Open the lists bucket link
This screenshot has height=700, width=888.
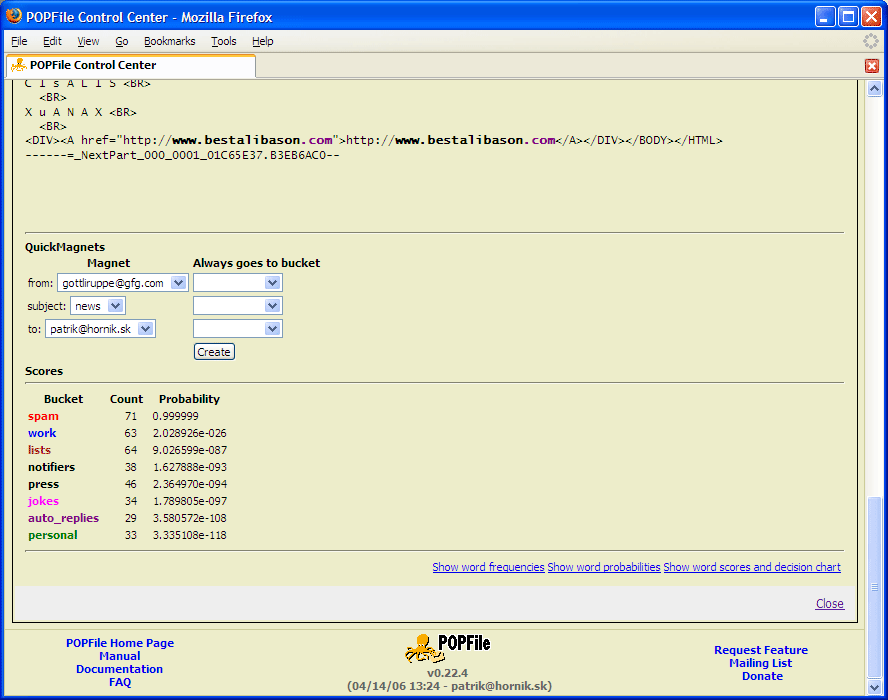coord(39,450)
